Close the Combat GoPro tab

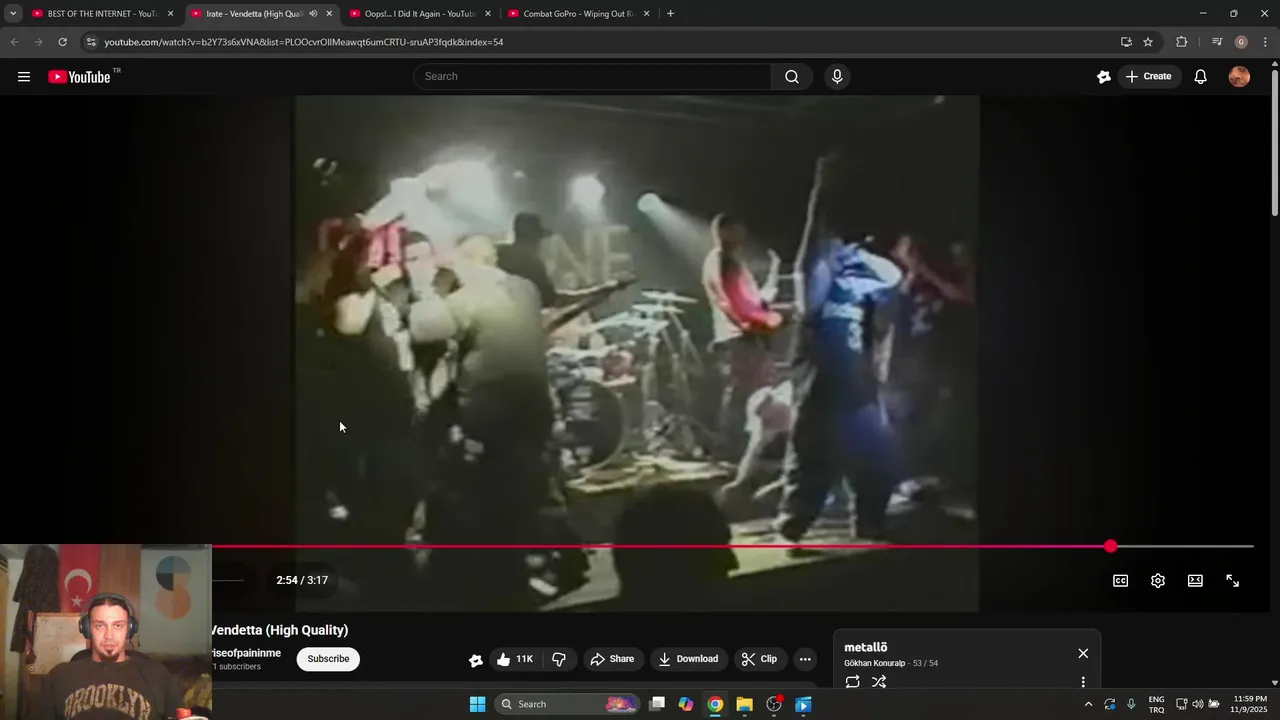(646, 14)
